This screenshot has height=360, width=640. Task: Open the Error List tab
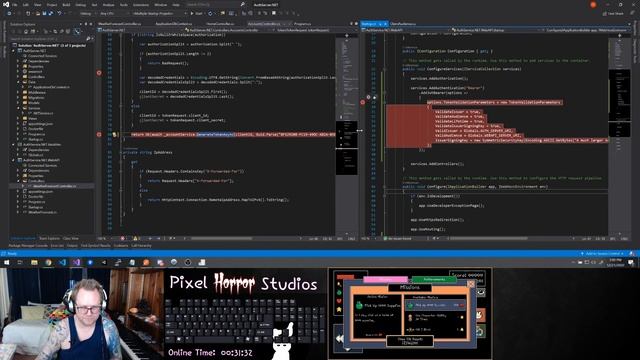tap(57, 246)
